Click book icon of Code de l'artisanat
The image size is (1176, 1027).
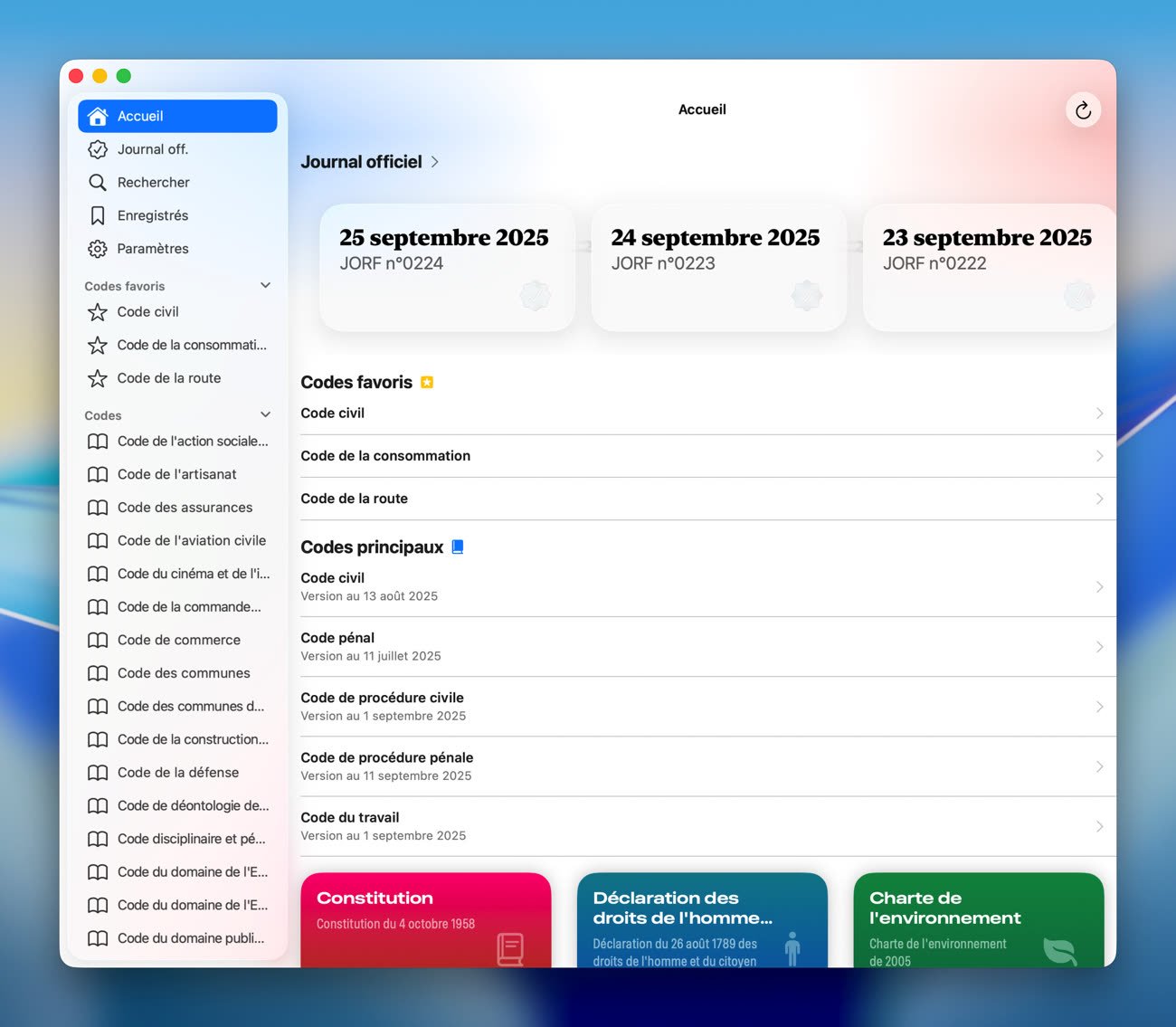[x=98, y=474]
